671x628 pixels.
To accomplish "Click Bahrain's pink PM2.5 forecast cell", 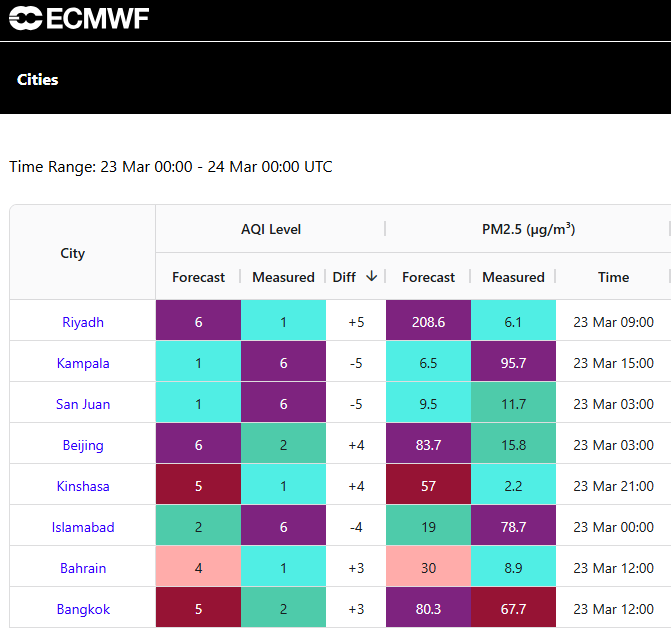I will pyautogui.click(x=428, y=568).
